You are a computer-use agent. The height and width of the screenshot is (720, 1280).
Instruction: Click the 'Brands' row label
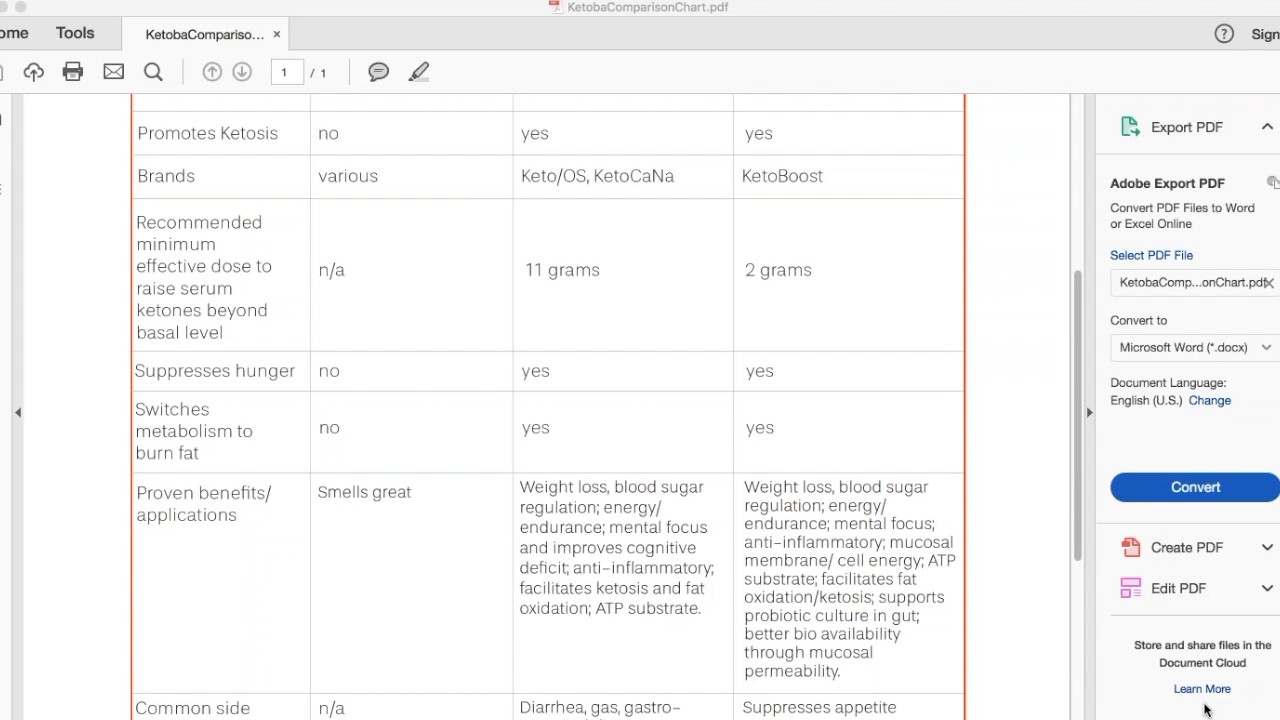tap(166, 176)
